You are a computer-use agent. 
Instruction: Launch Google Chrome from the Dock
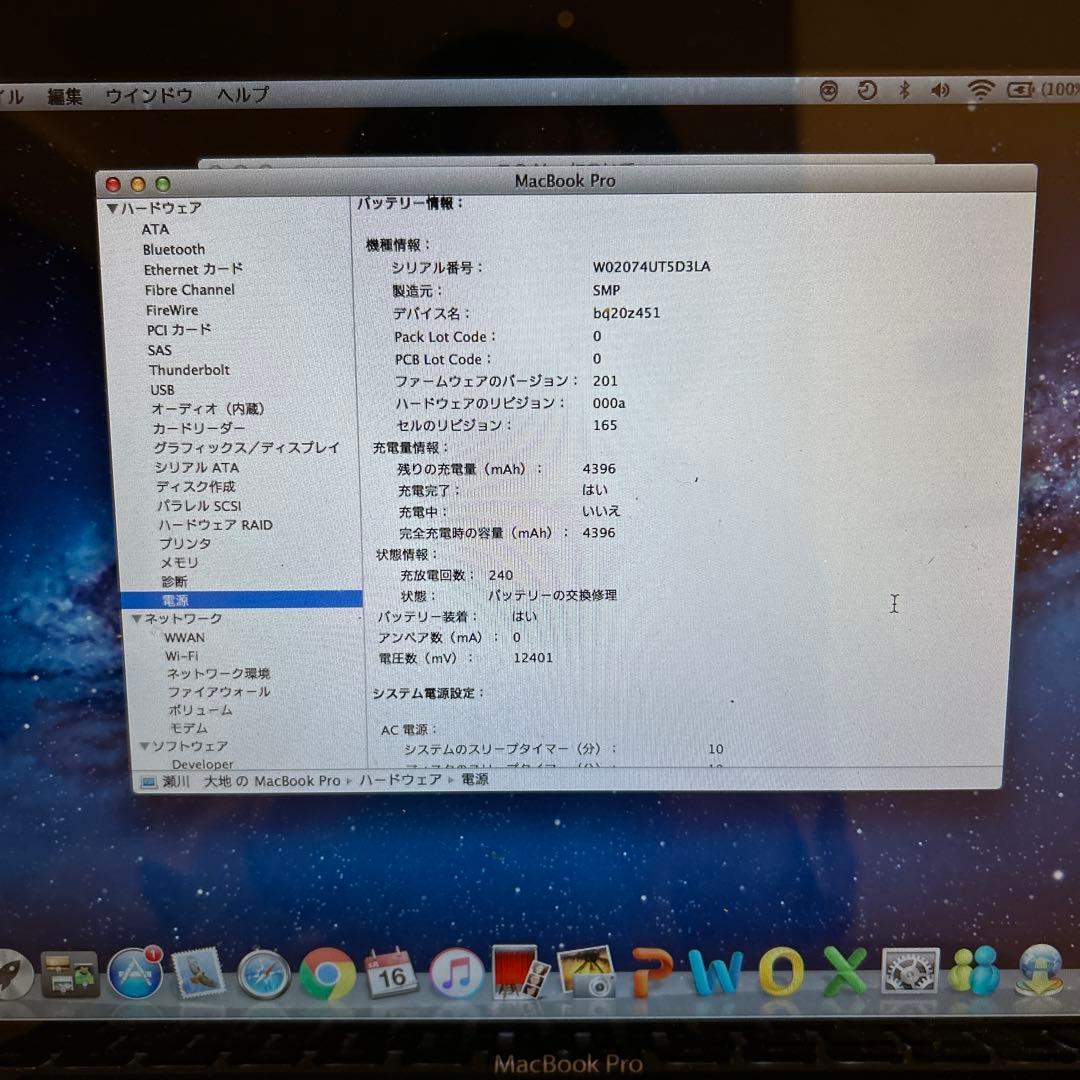pos(327,975)
